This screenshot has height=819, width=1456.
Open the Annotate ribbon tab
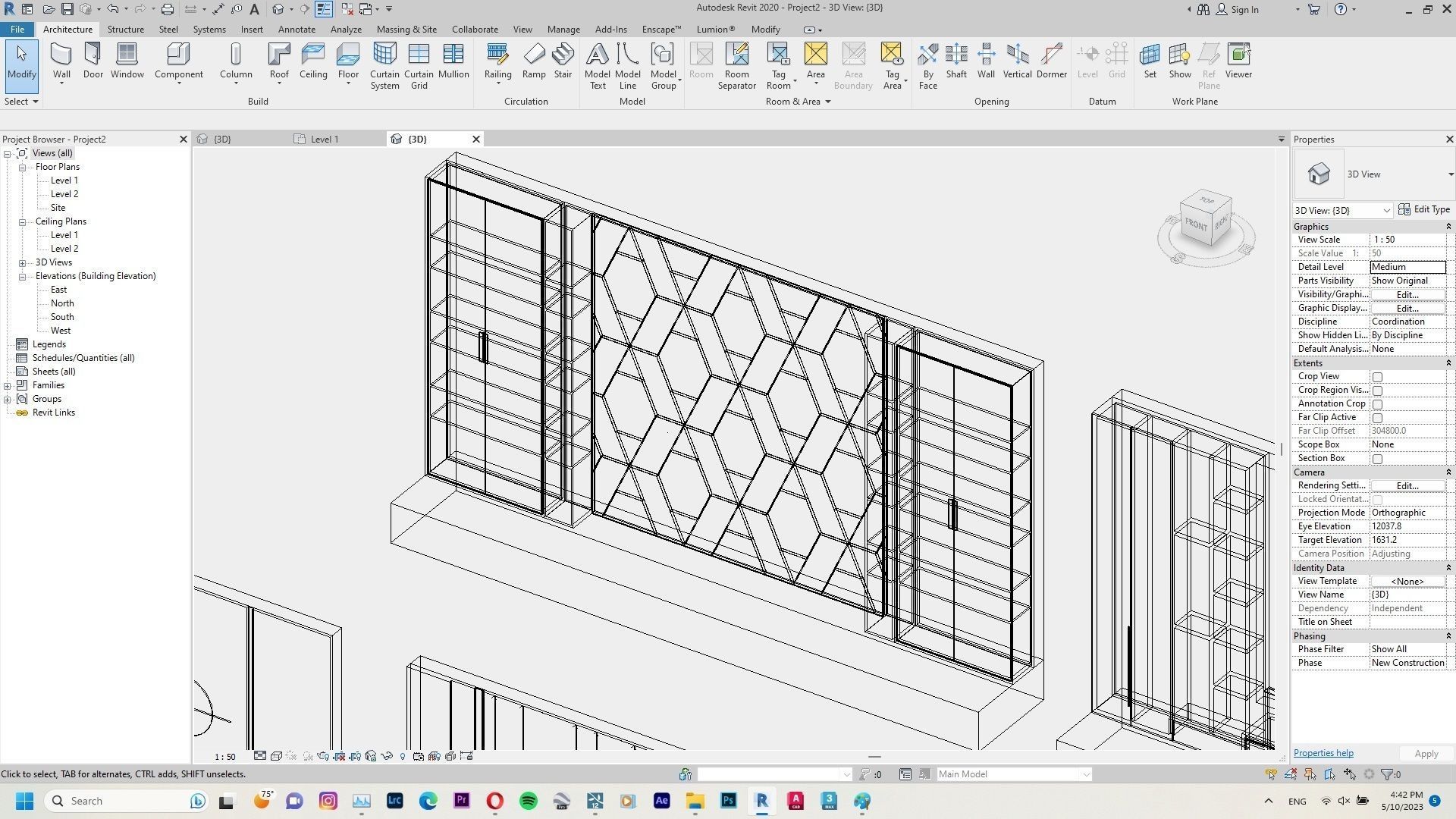[296, 30]
